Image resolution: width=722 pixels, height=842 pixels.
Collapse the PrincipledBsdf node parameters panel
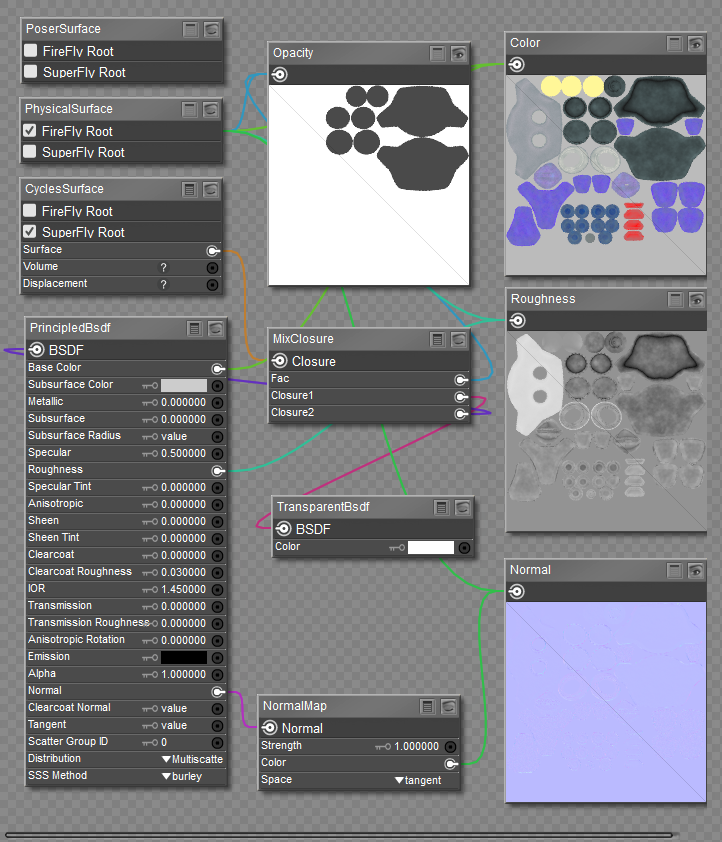coord(193,328)
